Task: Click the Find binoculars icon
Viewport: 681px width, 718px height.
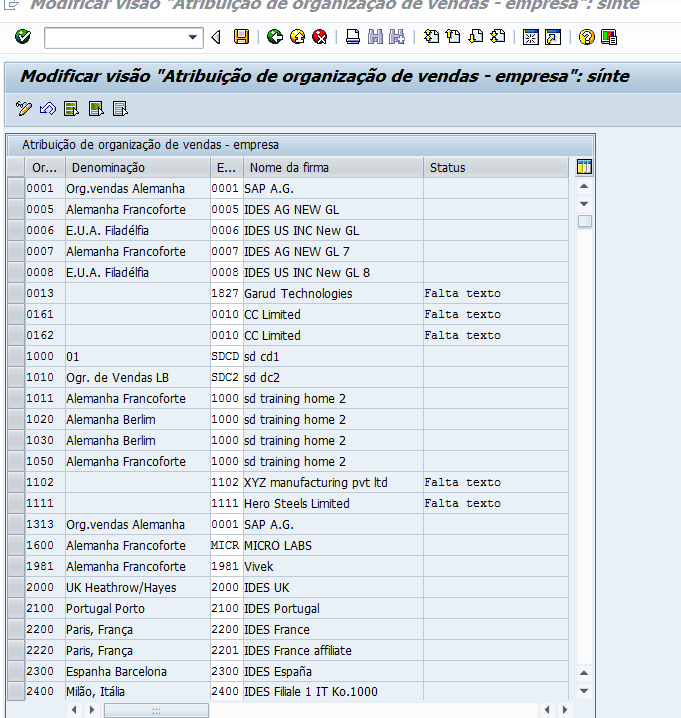Action: coord(375,37)
